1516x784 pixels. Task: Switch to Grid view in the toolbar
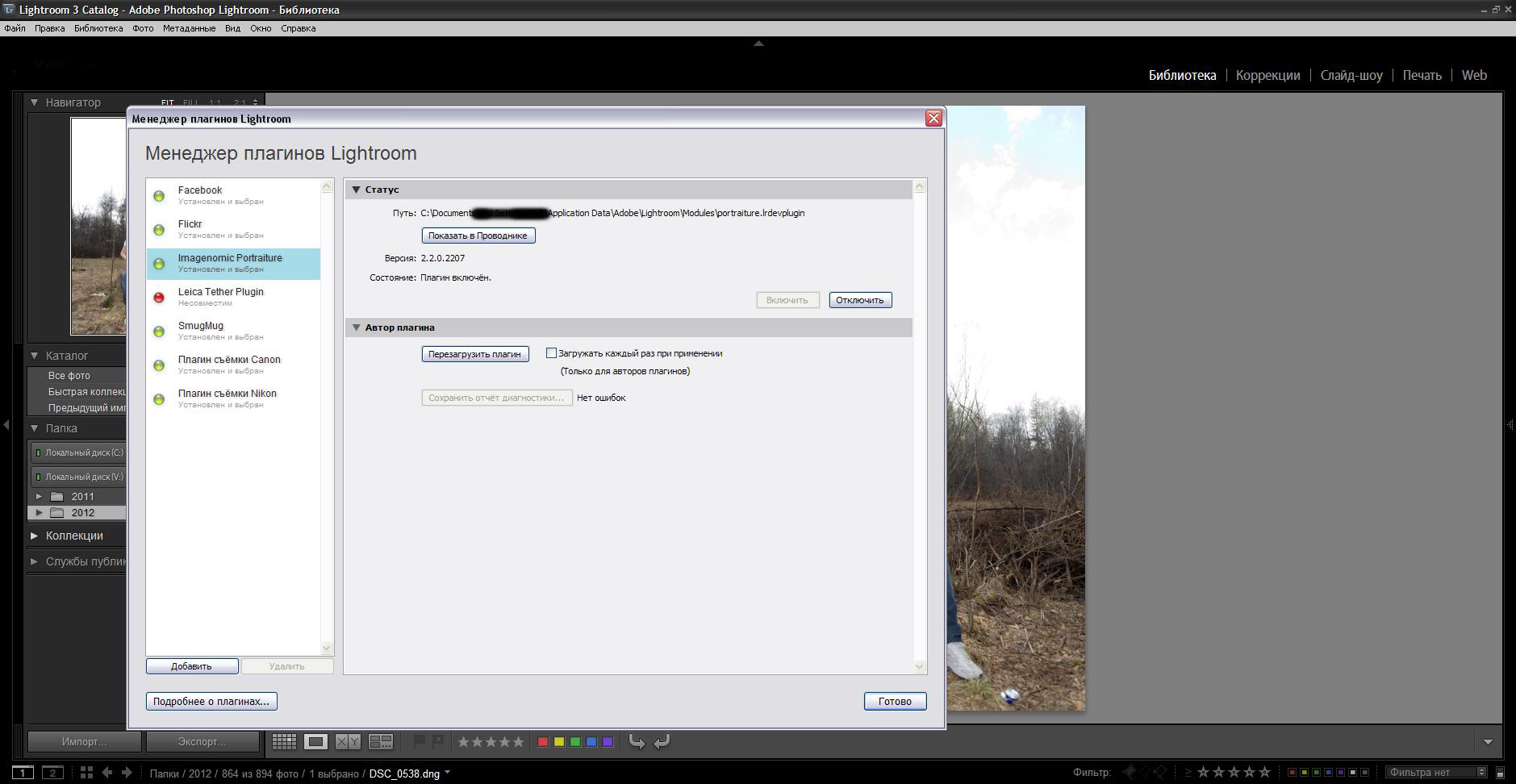coord(284,741)
